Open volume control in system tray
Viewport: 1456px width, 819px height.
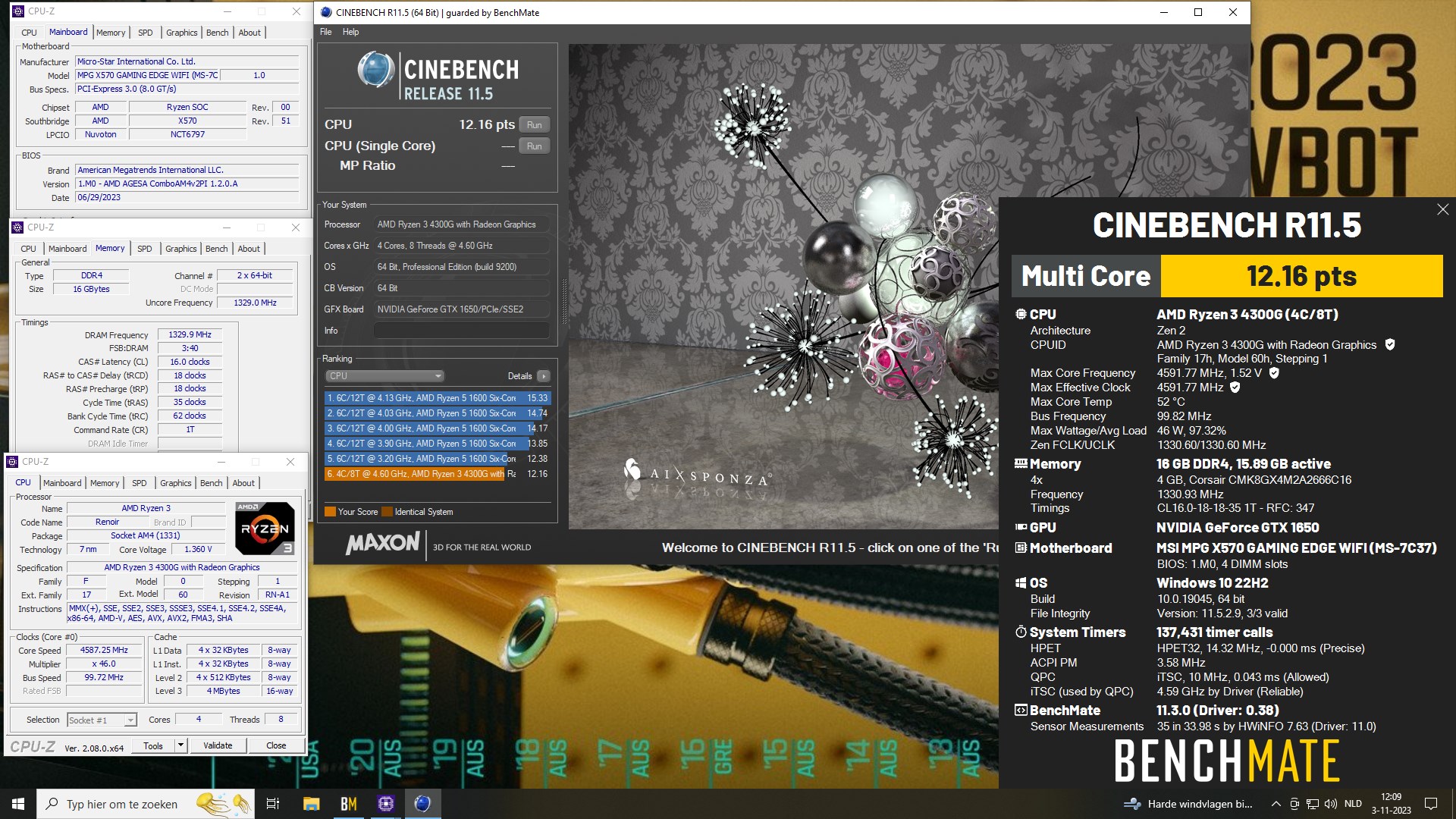click(x=1331, y=804)
